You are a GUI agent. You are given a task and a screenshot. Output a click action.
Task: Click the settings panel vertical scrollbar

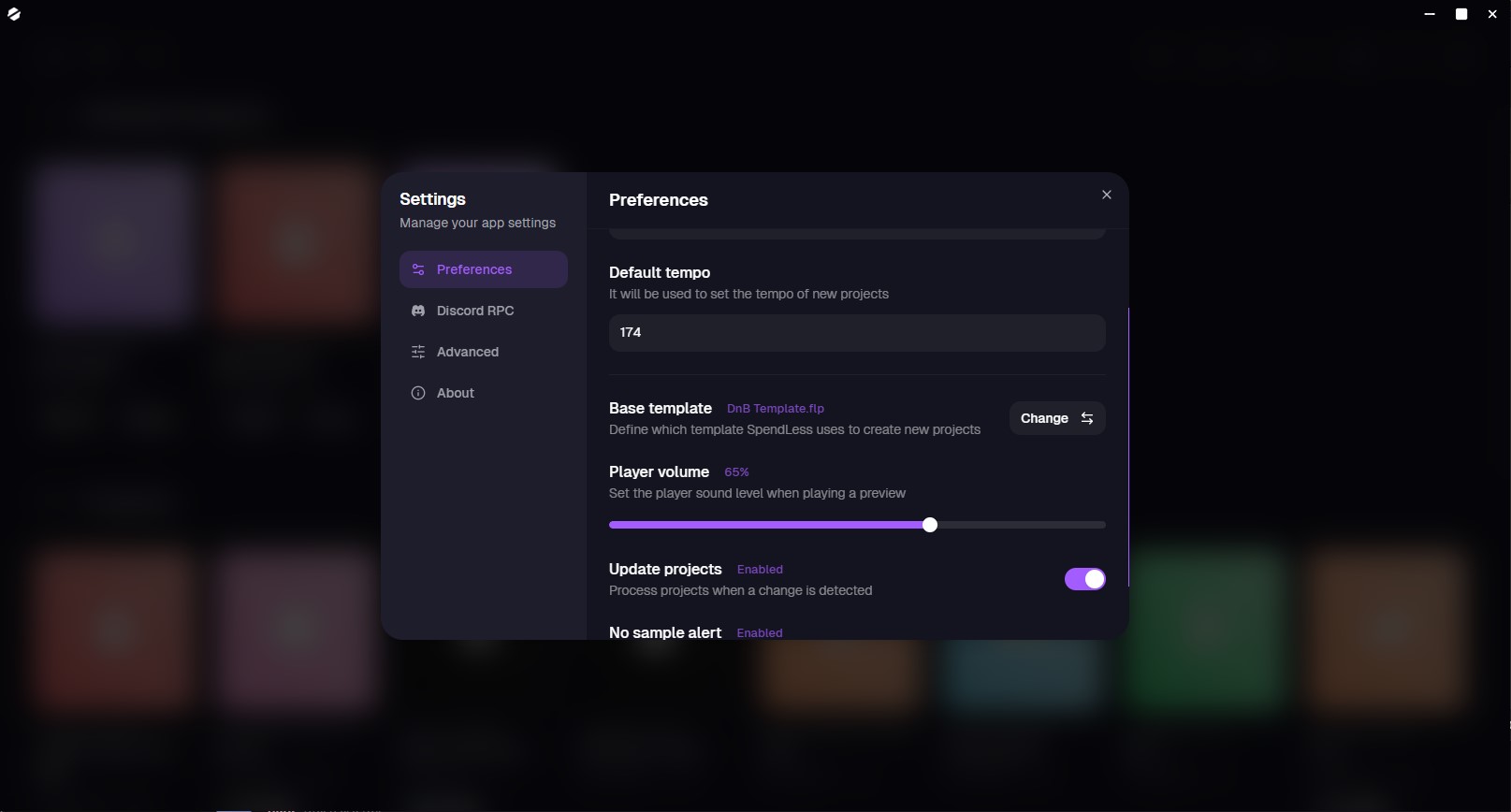1128,447
